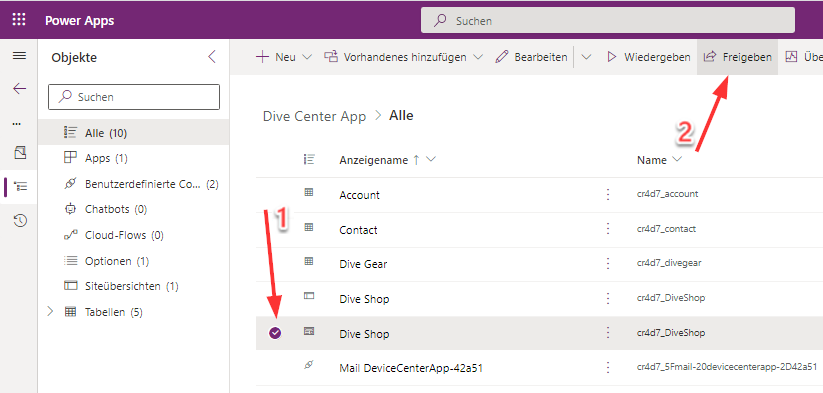
Task: Select Optionen (1) in object tree
Action: pyautogui.click(x=134, y=261)
